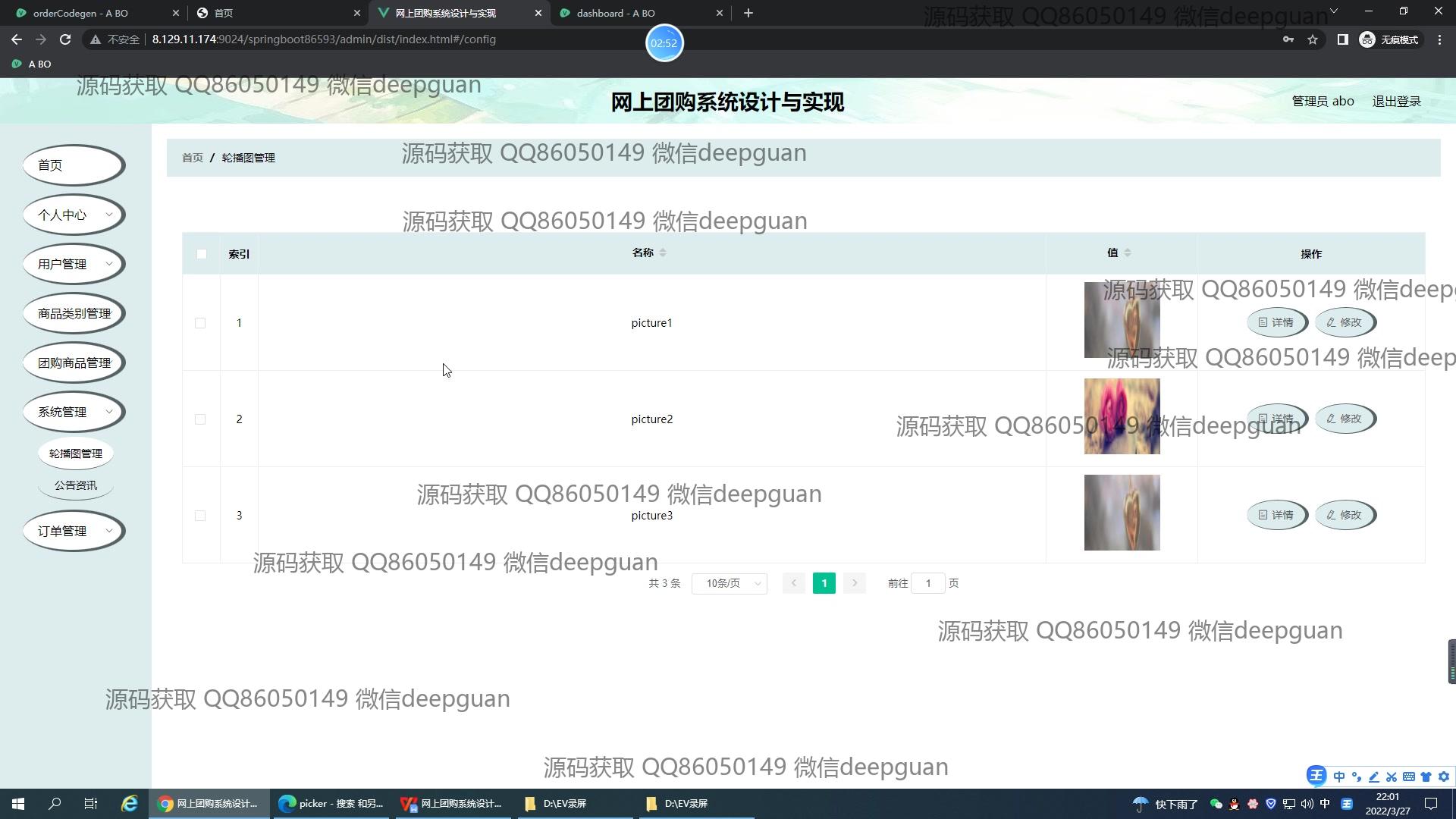Image resolution: width=1456 pixels, height=819 pixels.
Task: Click the browser reload icon
Action: (65, 39)
